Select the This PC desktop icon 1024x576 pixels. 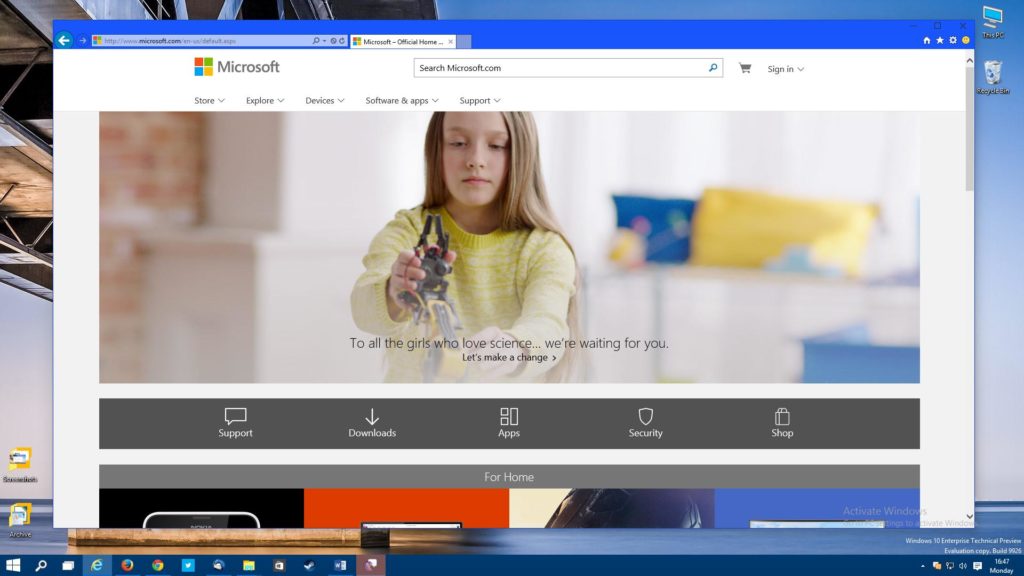point(993,22)
